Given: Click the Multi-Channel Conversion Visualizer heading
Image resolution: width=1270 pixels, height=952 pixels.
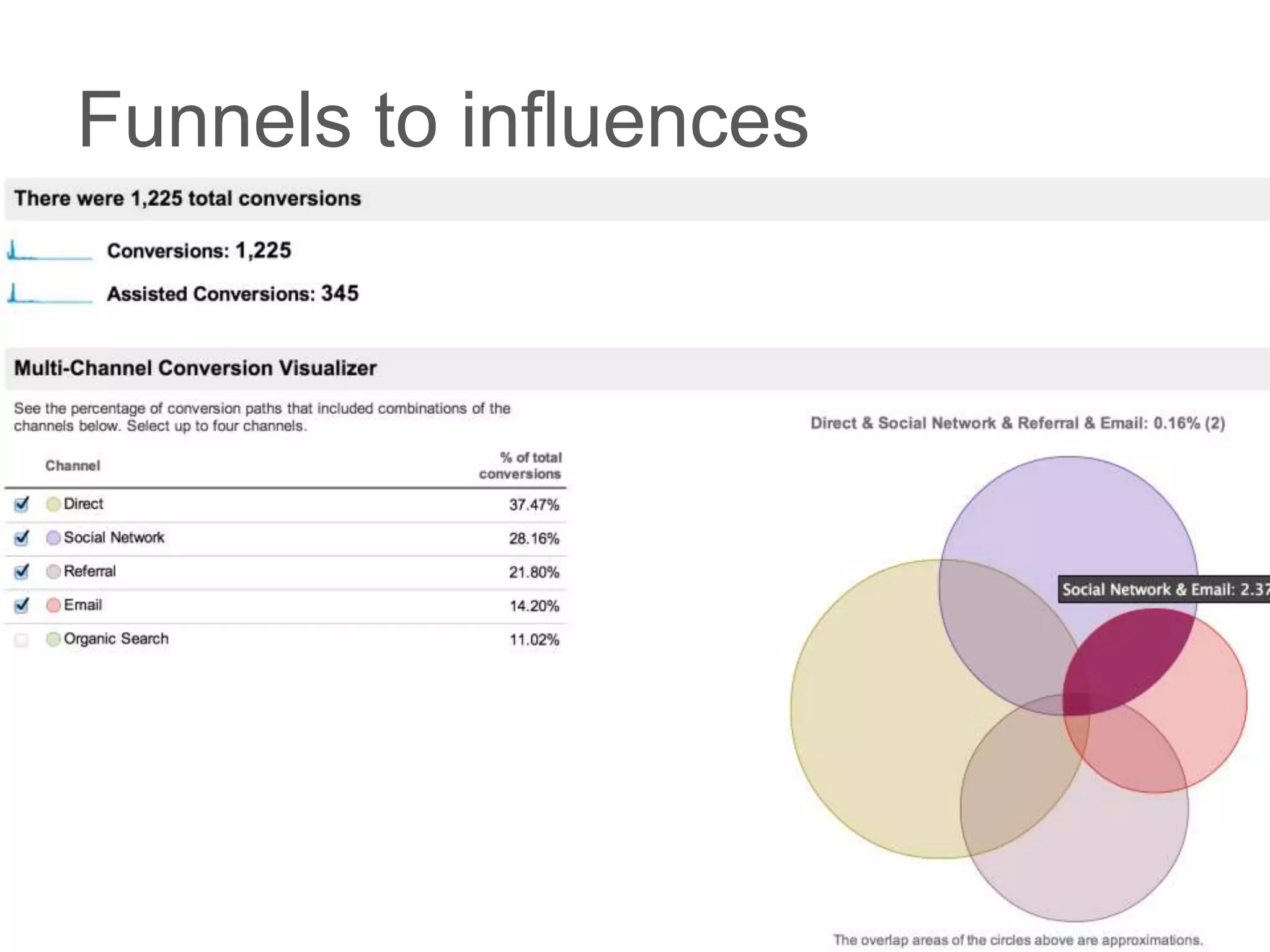Looking at the screenshot, I should (x=195, y=368).
